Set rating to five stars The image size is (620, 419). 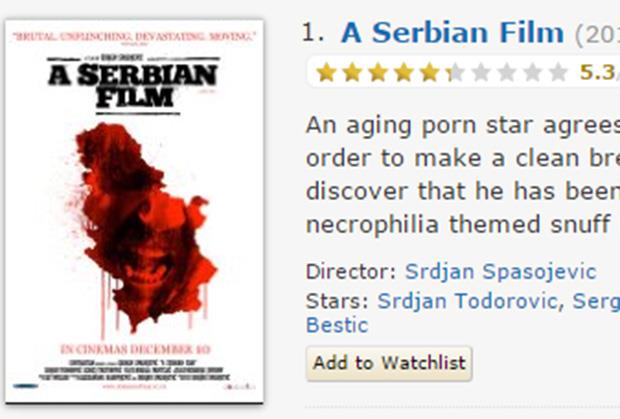(x=429, y=72)
